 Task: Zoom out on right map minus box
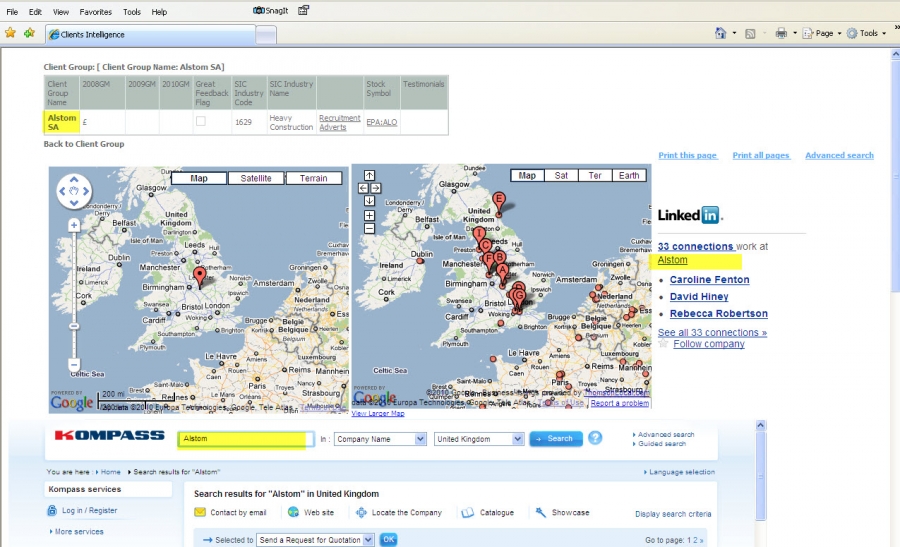pyautogui.click(x=370, y=228)
